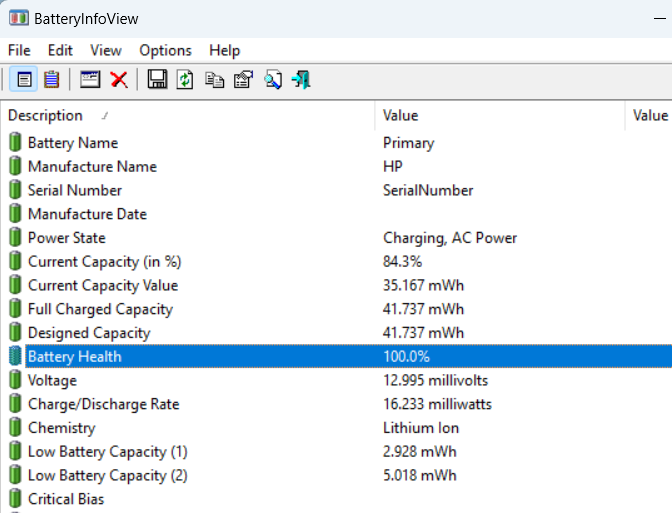Click the second Value column header at right

coord(649,115)
